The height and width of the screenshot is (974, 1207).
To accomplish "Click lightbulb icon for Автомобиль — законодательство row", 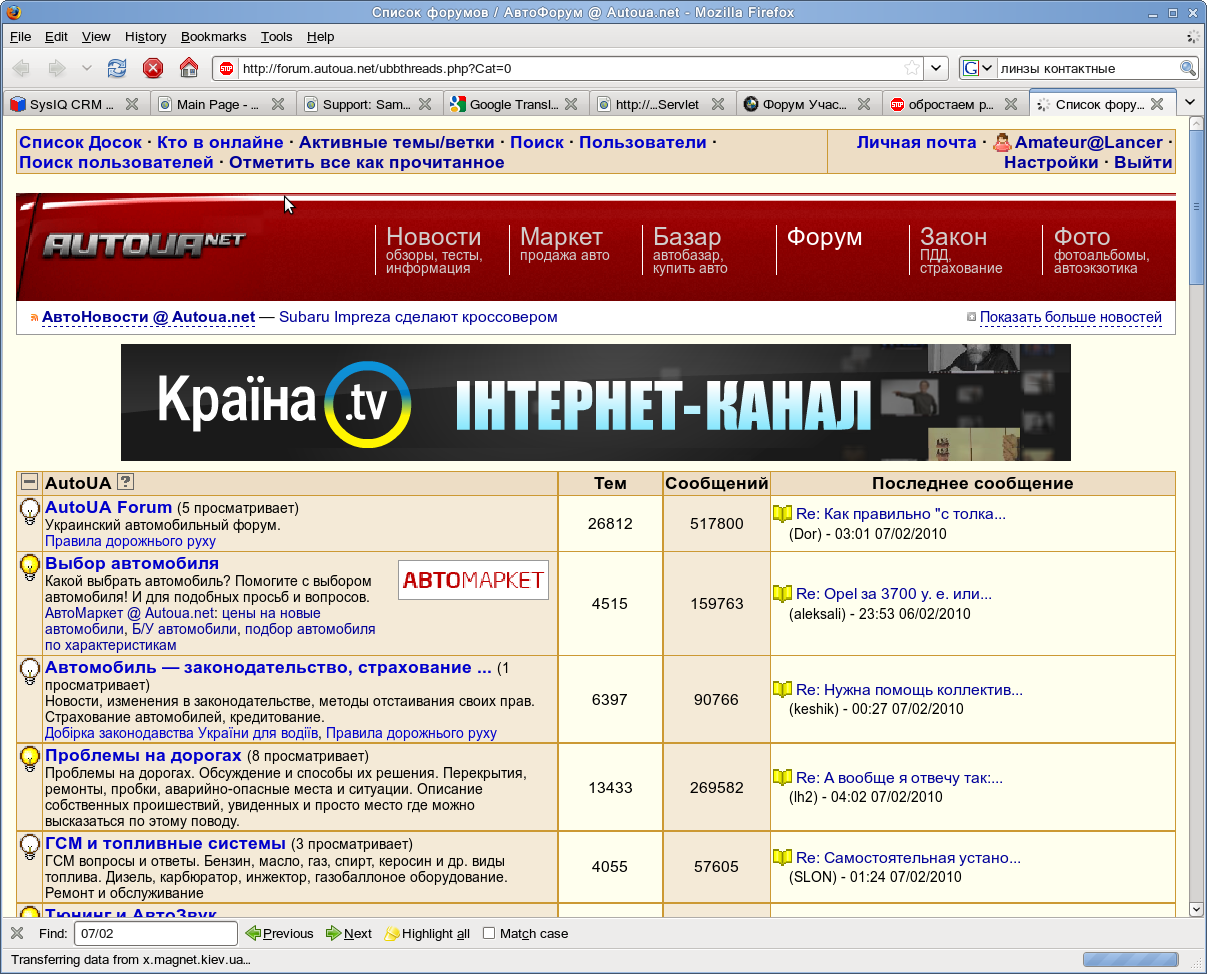I will click(x=30, y=672).
